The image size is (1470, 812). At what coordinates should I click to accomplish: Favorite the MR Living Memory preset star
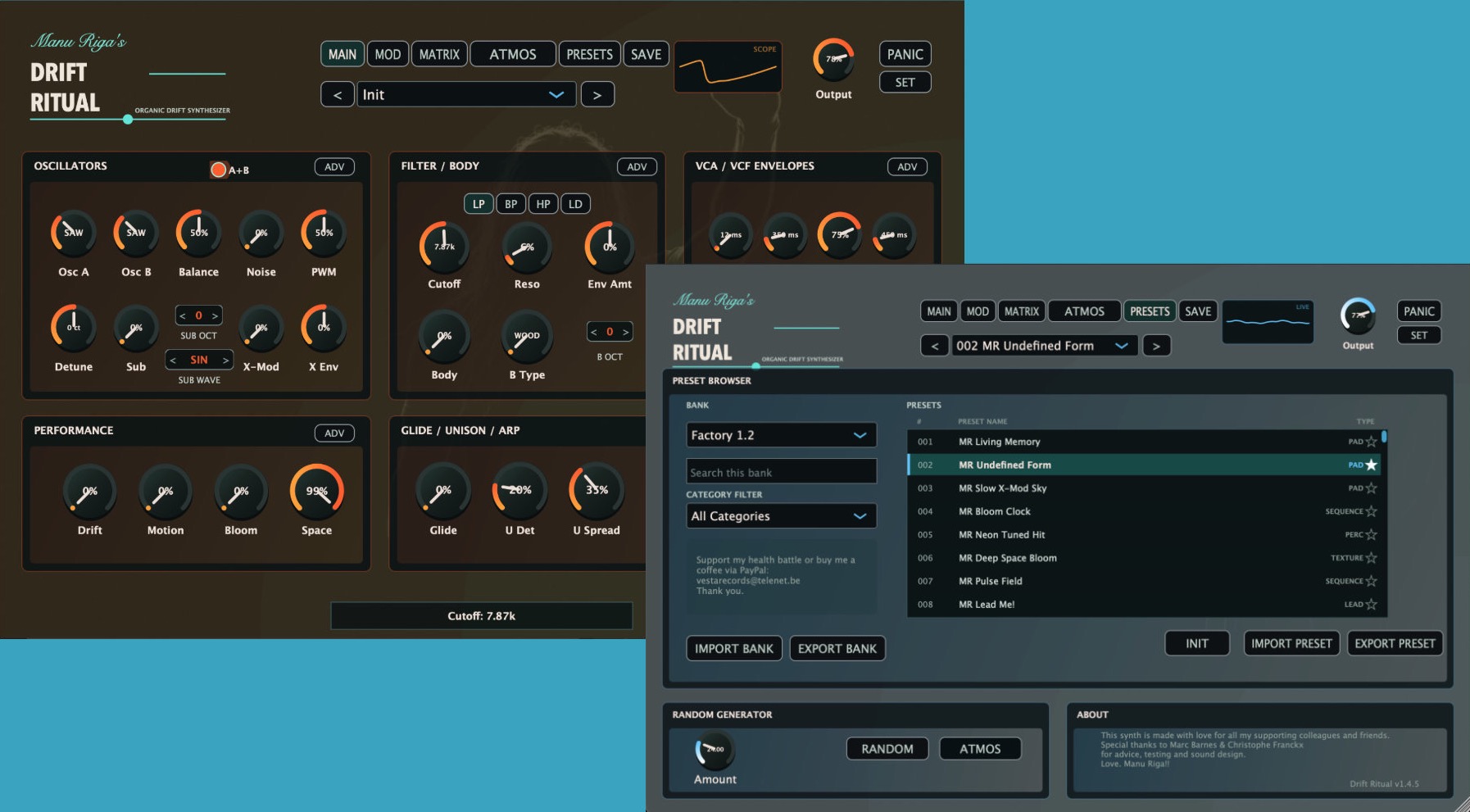point(1371,442)
